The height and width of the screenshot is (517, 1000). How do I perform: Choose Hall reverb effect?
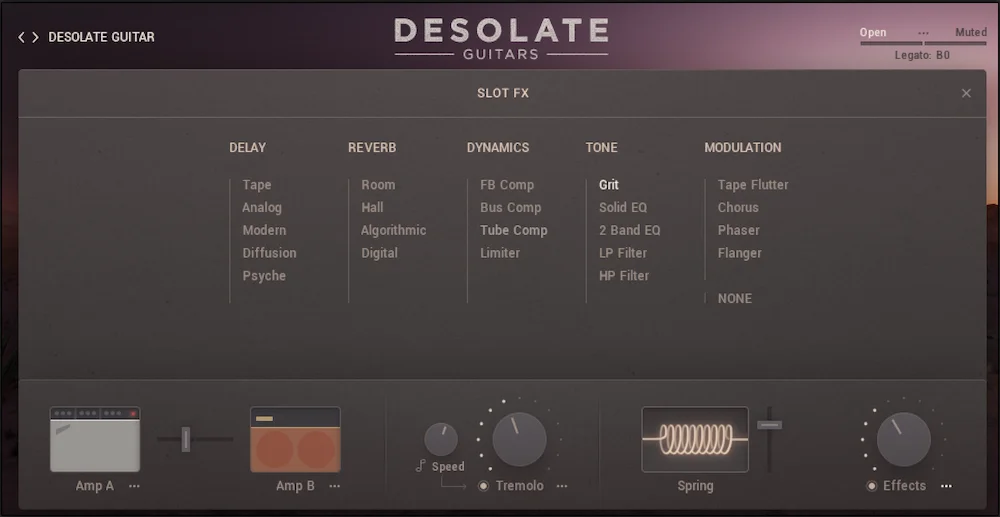372,208
